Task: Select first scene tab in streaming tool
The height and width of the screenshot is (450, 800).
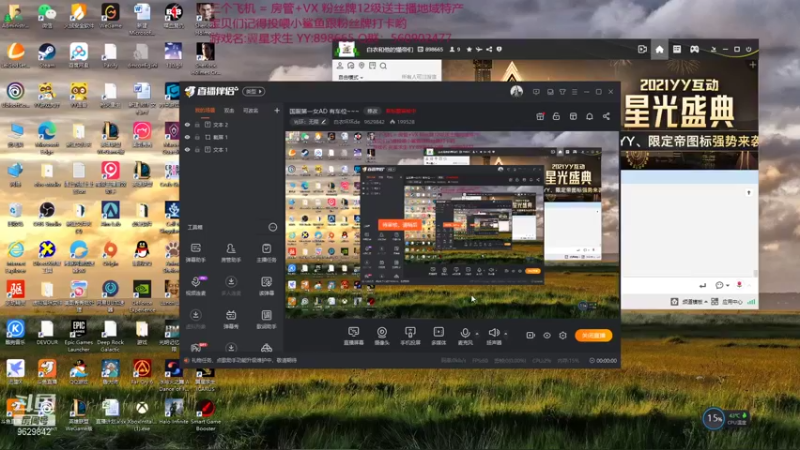Action: coord(205,110)
